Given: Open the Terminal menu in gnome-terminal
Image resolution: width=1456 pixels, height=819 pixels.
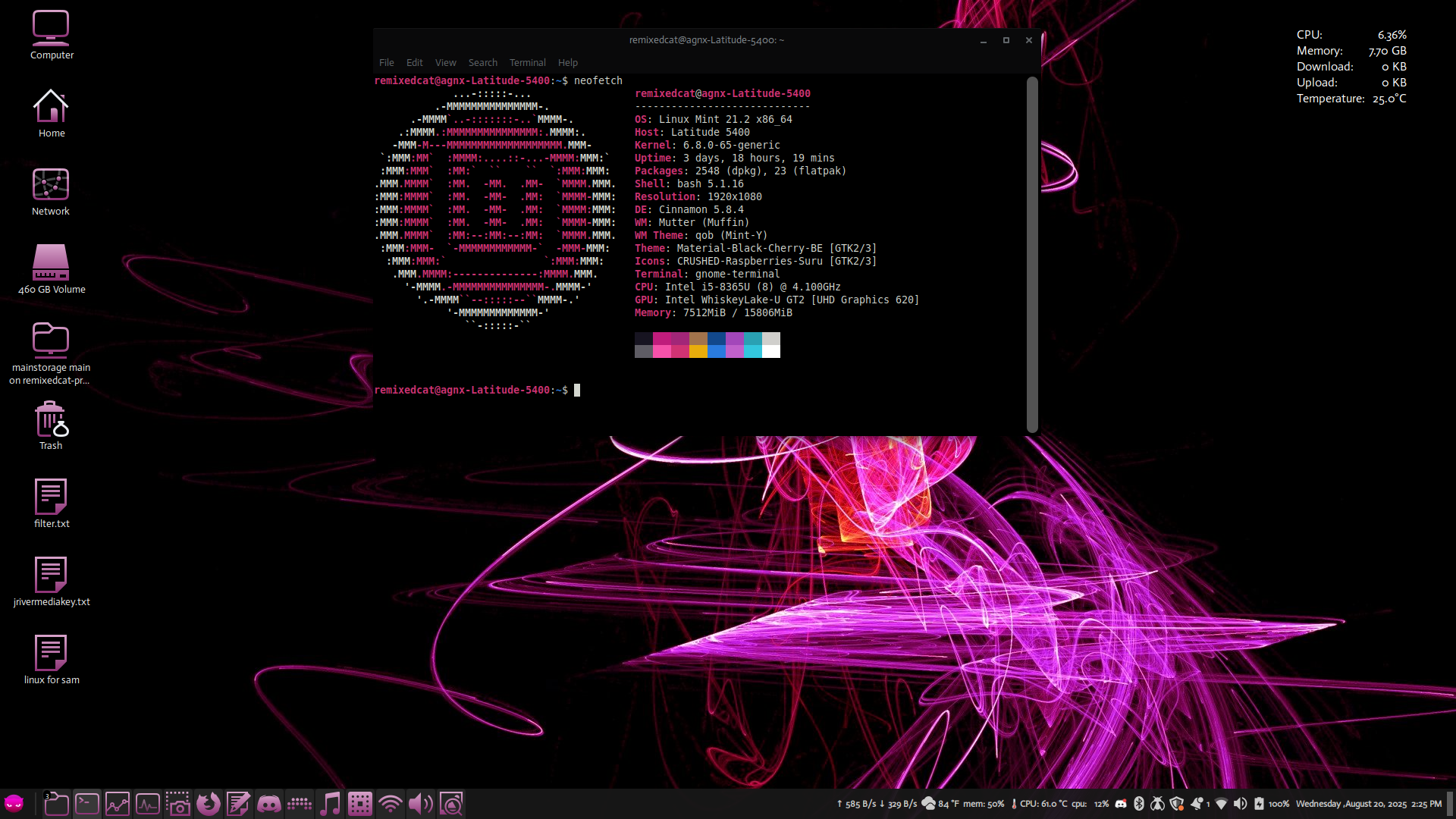Looking at the screenshot, I should click(527, 62).
